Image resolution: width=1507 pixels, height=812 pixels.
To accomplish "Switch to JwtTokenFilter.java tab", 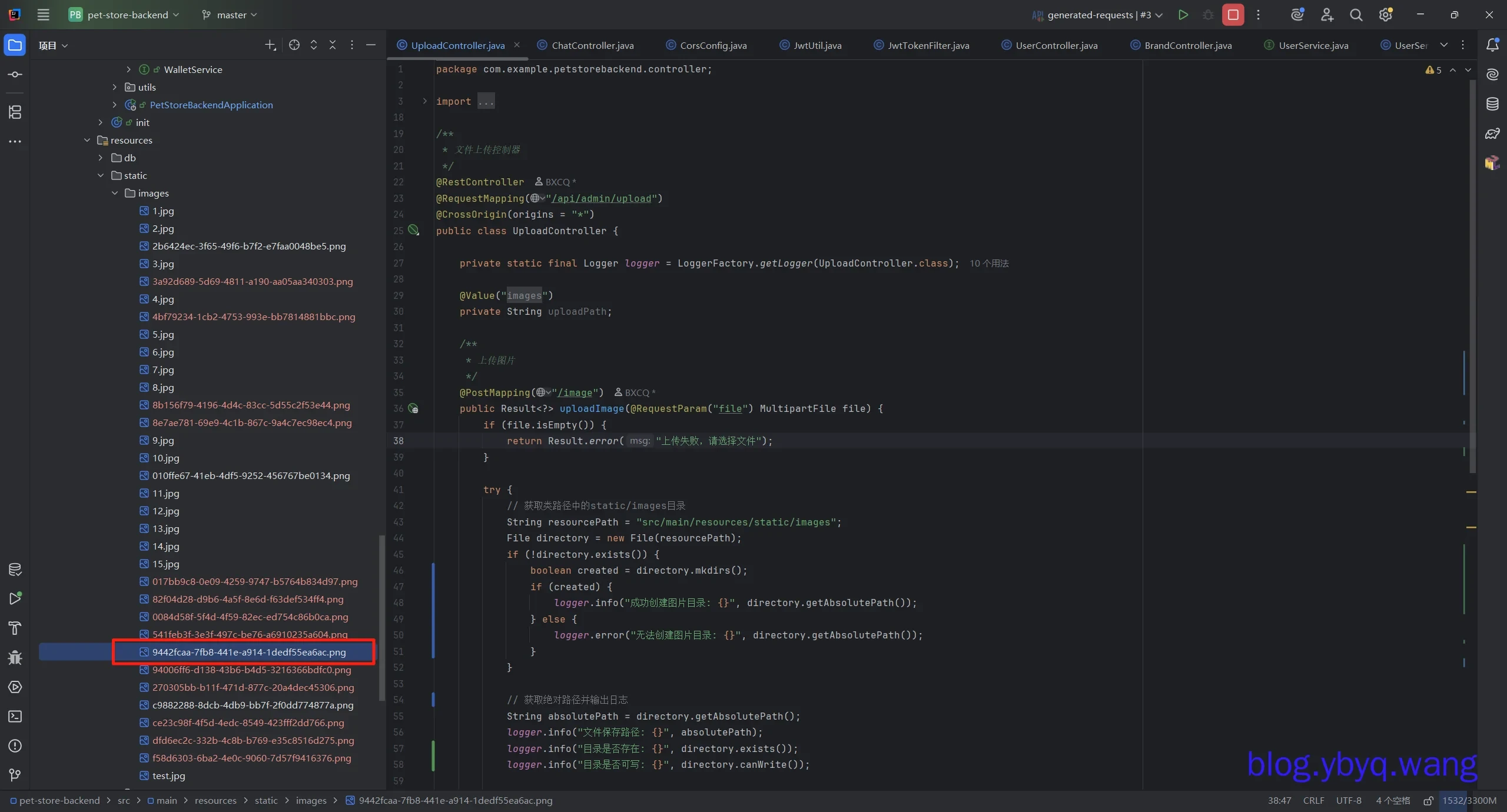I will tap(921, 45).
